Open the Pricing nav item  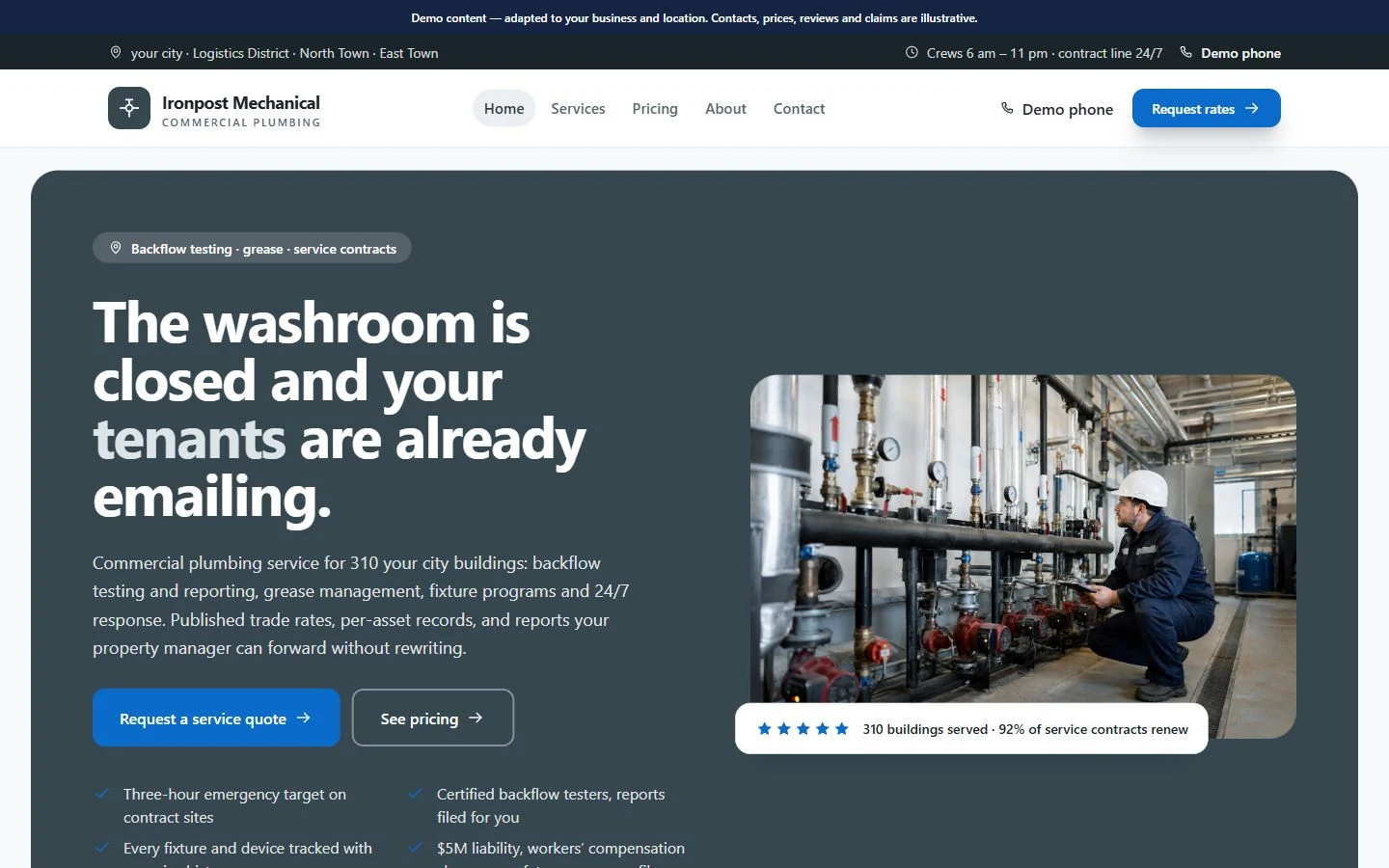pyautogui.click(x=655, y=108)
